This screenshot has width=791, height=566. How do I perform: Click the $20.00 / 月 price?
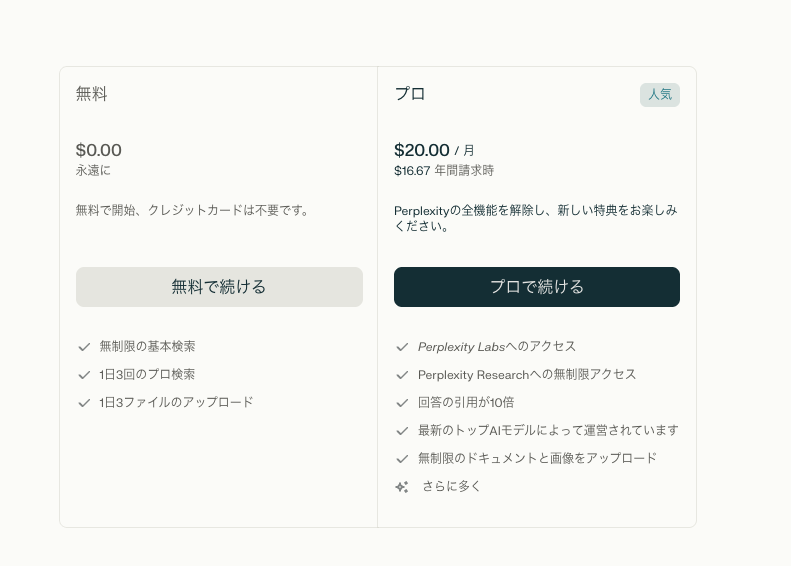pos(434,150)
